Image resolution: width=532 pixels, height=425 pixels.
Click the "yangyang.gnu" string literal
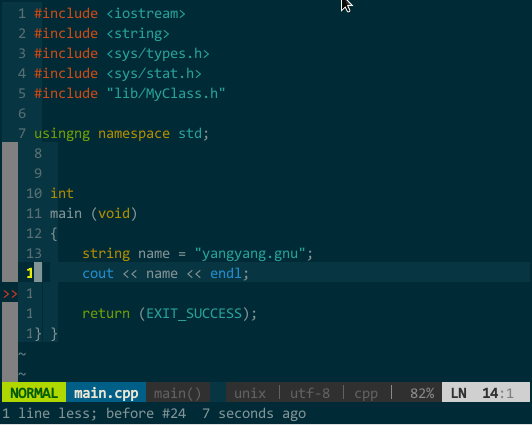pyautogui.click(x=250, y=254)
